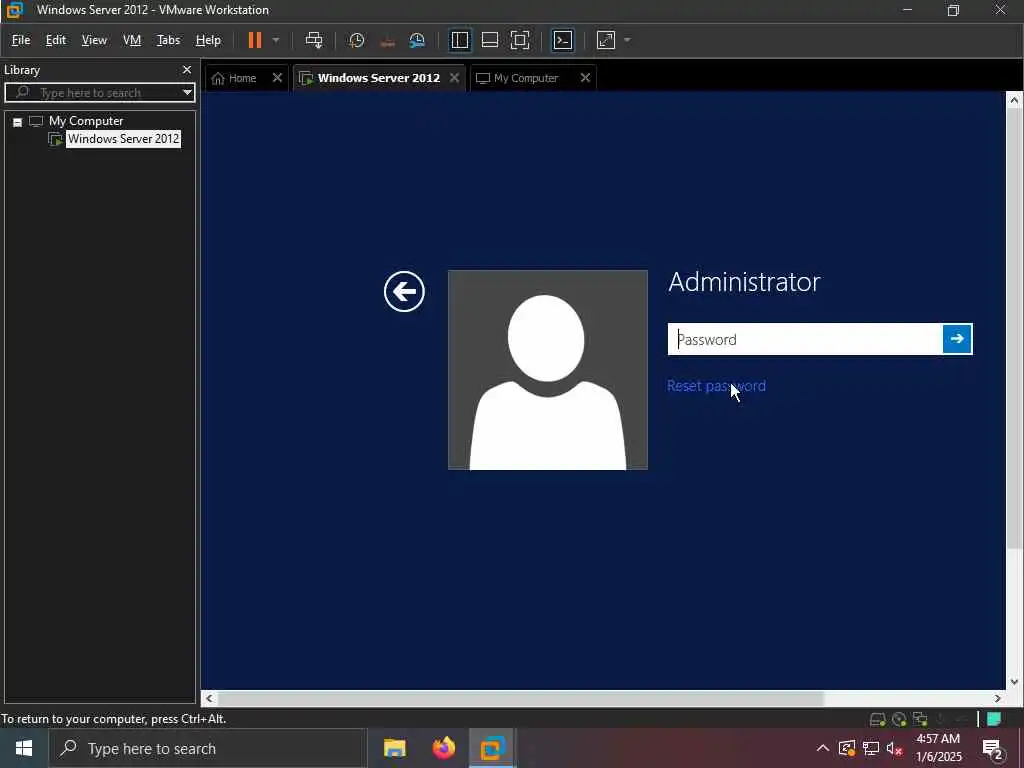Toggle the console view toolbar icon
The height and width of the screenshot is (768, 1024).
563,40
